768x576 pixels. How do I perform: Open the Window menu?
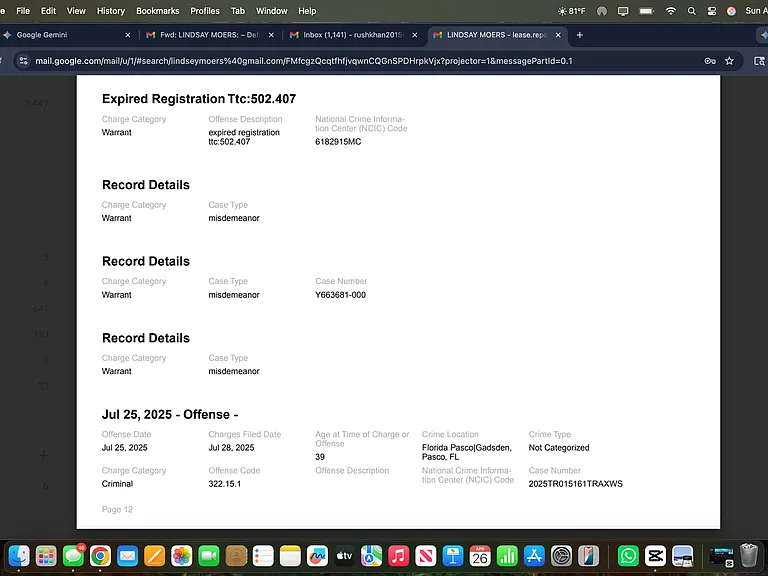click(x=271, y=11)
